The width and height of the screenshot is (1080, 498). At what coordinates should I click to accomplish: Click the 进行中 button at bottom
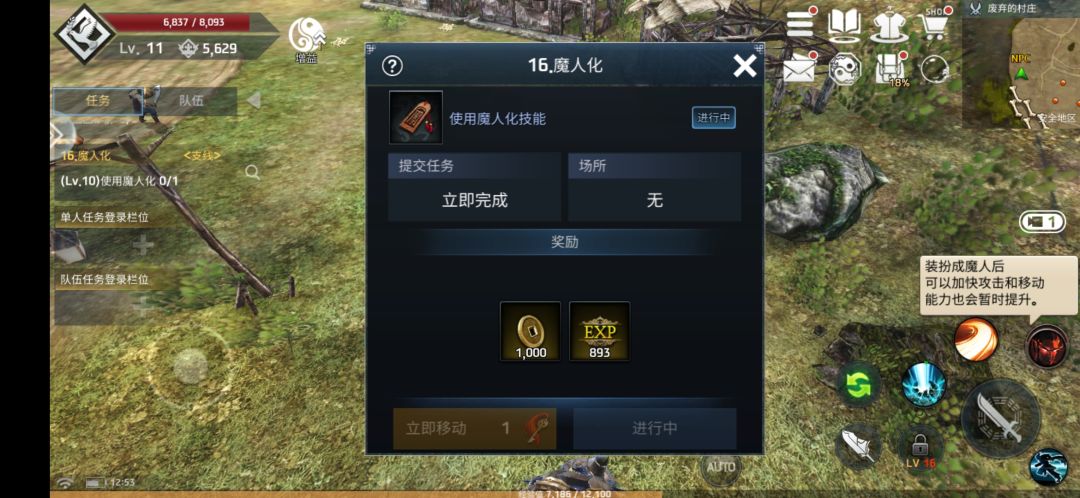[x=654, y=428]
